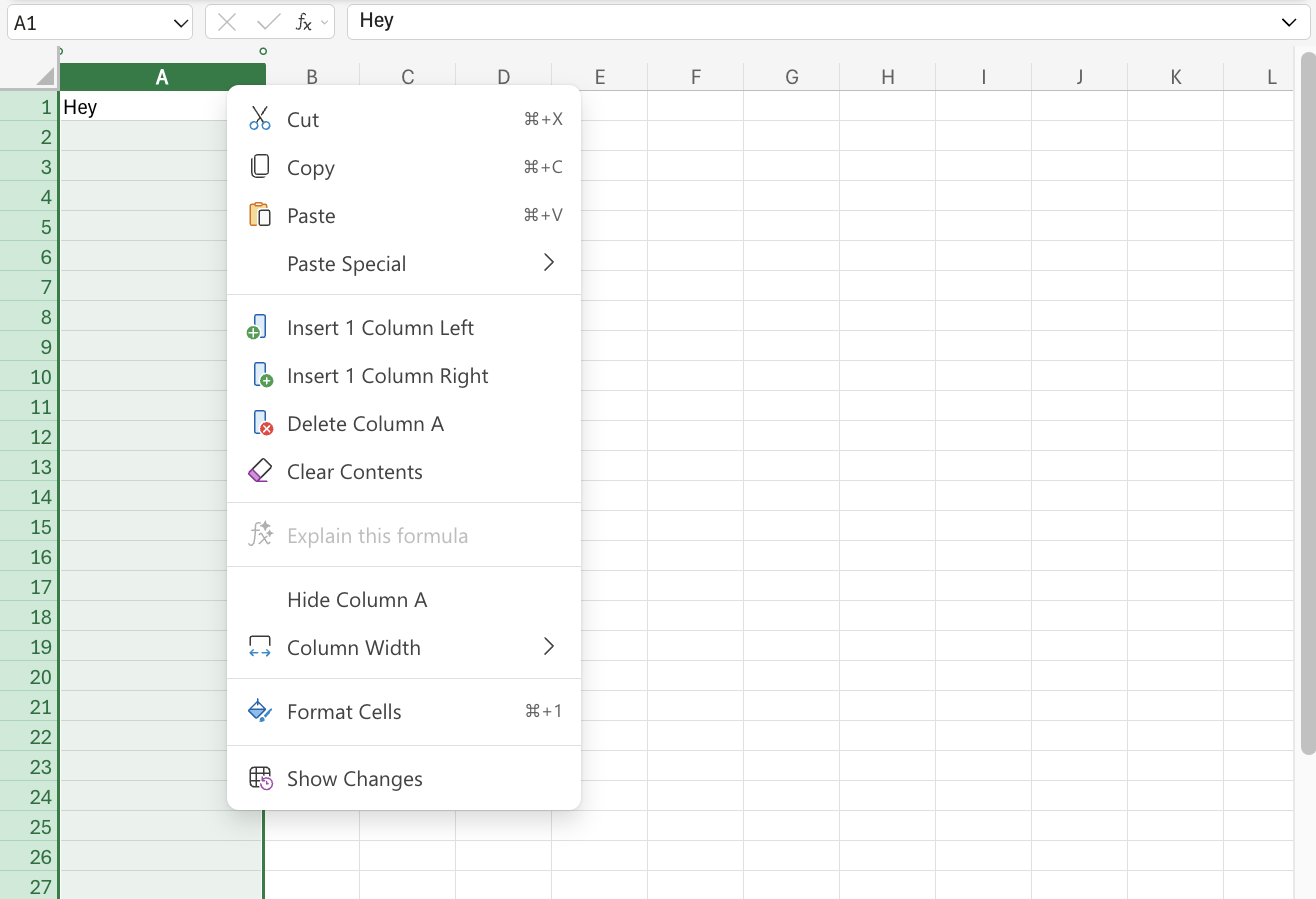Viewport: 1316px width, 899px height.
Task: Cancel entry with the formula bar X button
Action: [228, 22]
